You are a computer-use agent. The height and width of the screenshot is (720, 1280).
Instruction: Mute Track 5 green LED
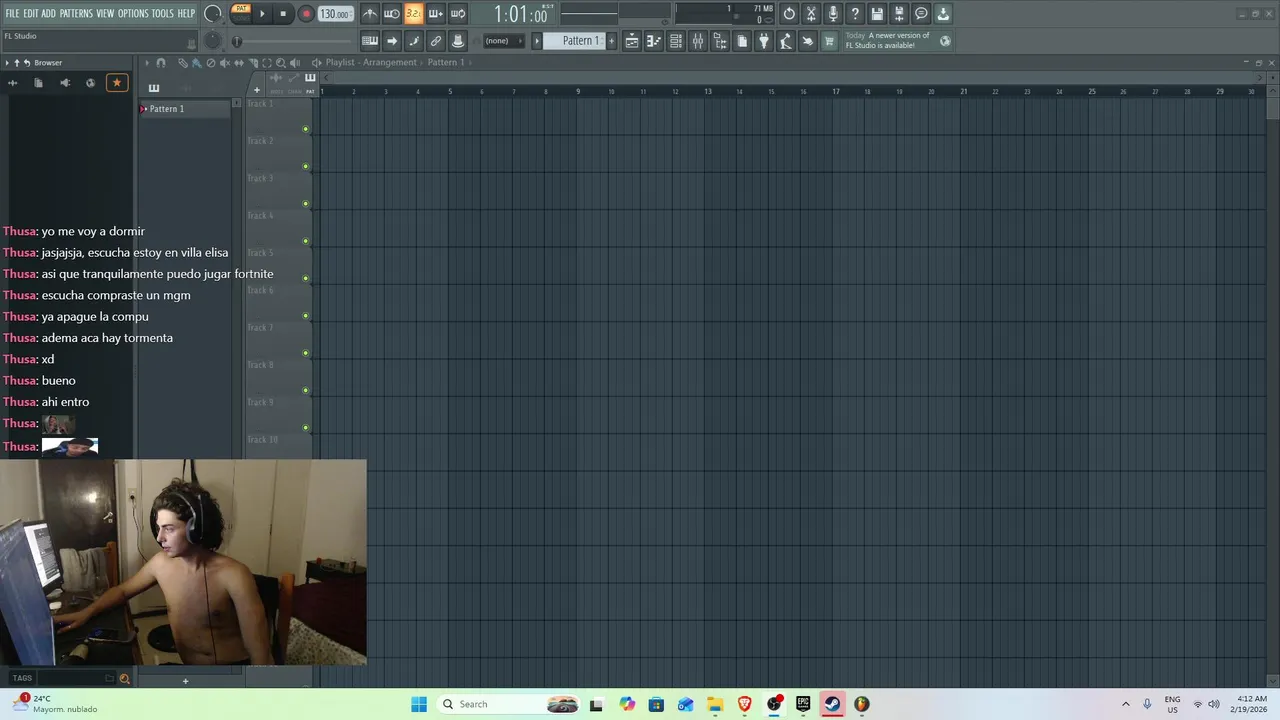pyautogui.click(x=306, y=278)
